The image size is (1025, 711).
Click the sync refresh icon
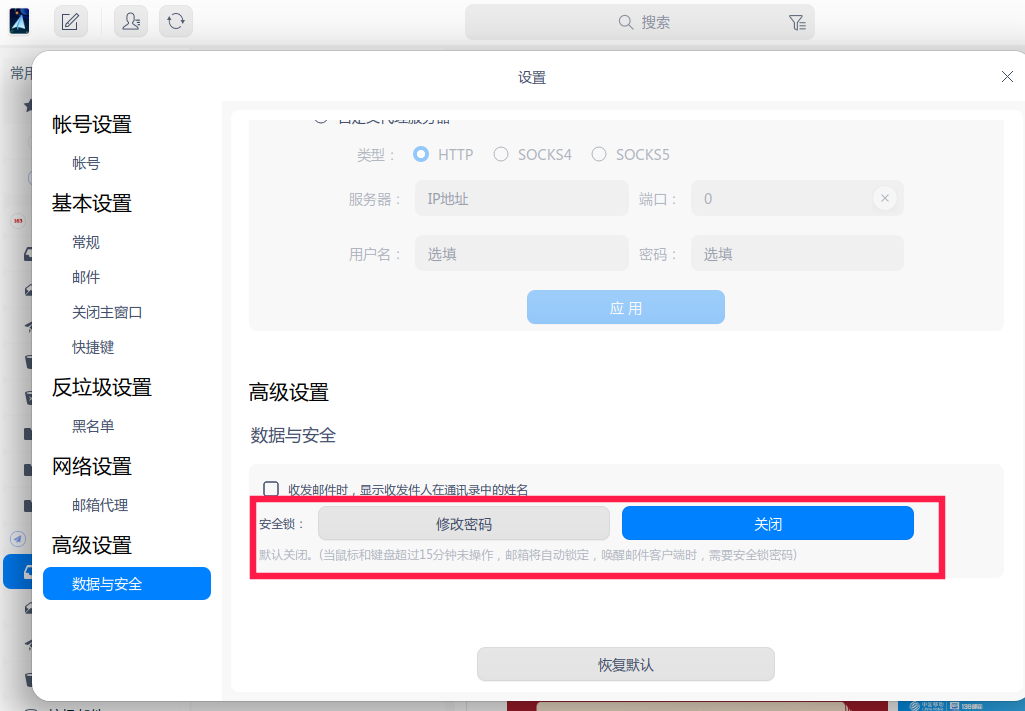point(176,22)
